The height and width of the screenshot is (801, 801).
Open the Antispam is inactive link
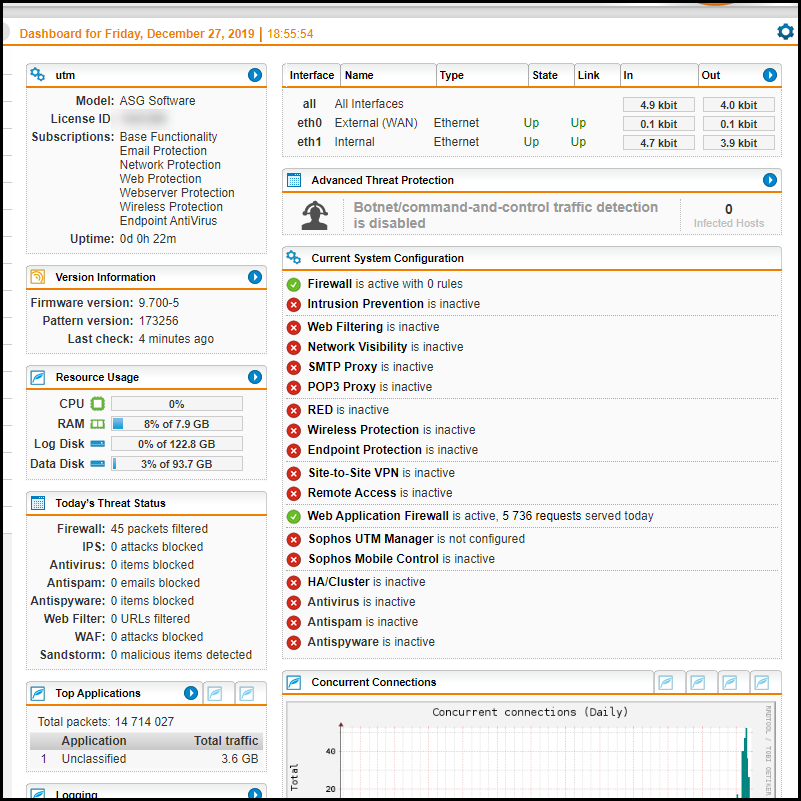click(x=363, y=621)
